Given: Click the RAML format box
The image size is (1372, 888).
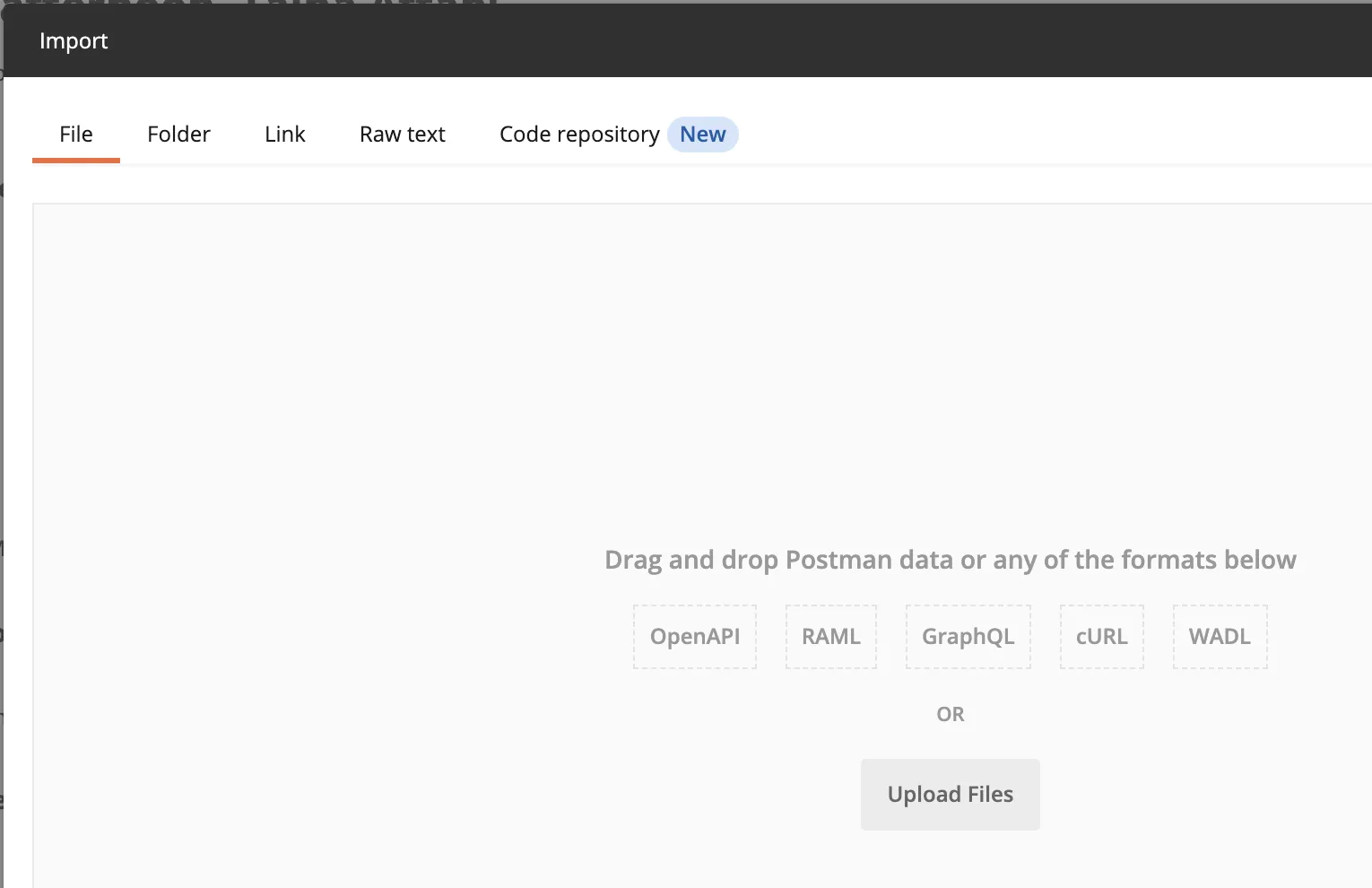Looking at the screenshot, I should 831,637.
